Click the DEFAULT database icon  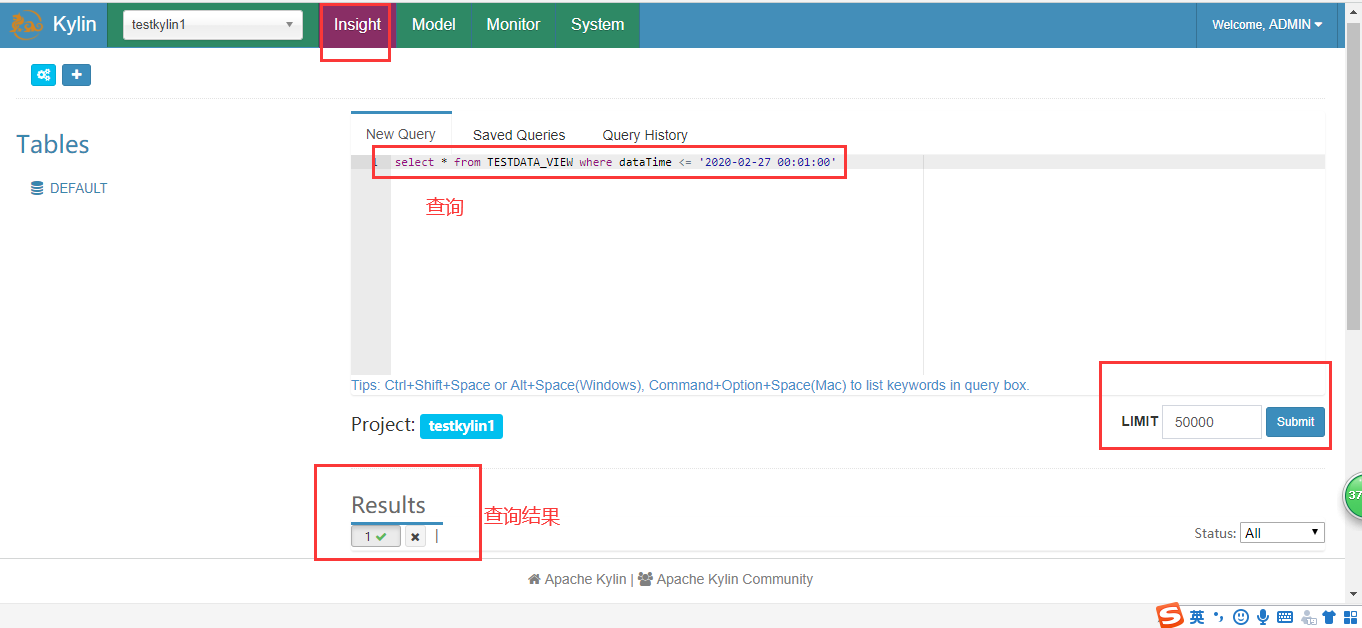point(37,188)
